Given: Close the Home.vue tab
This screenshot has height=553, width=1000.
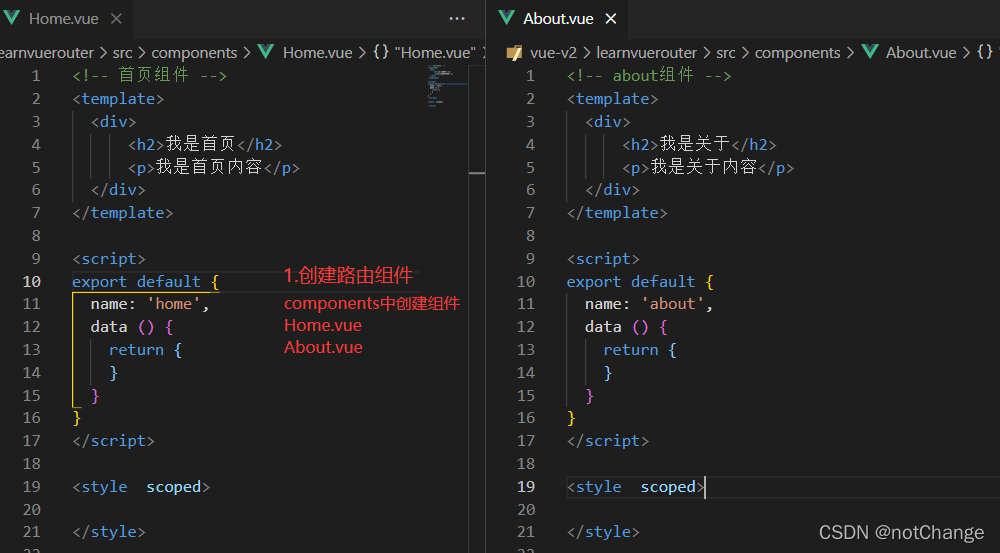Looking at the screenshot, I should pos(116,18).
